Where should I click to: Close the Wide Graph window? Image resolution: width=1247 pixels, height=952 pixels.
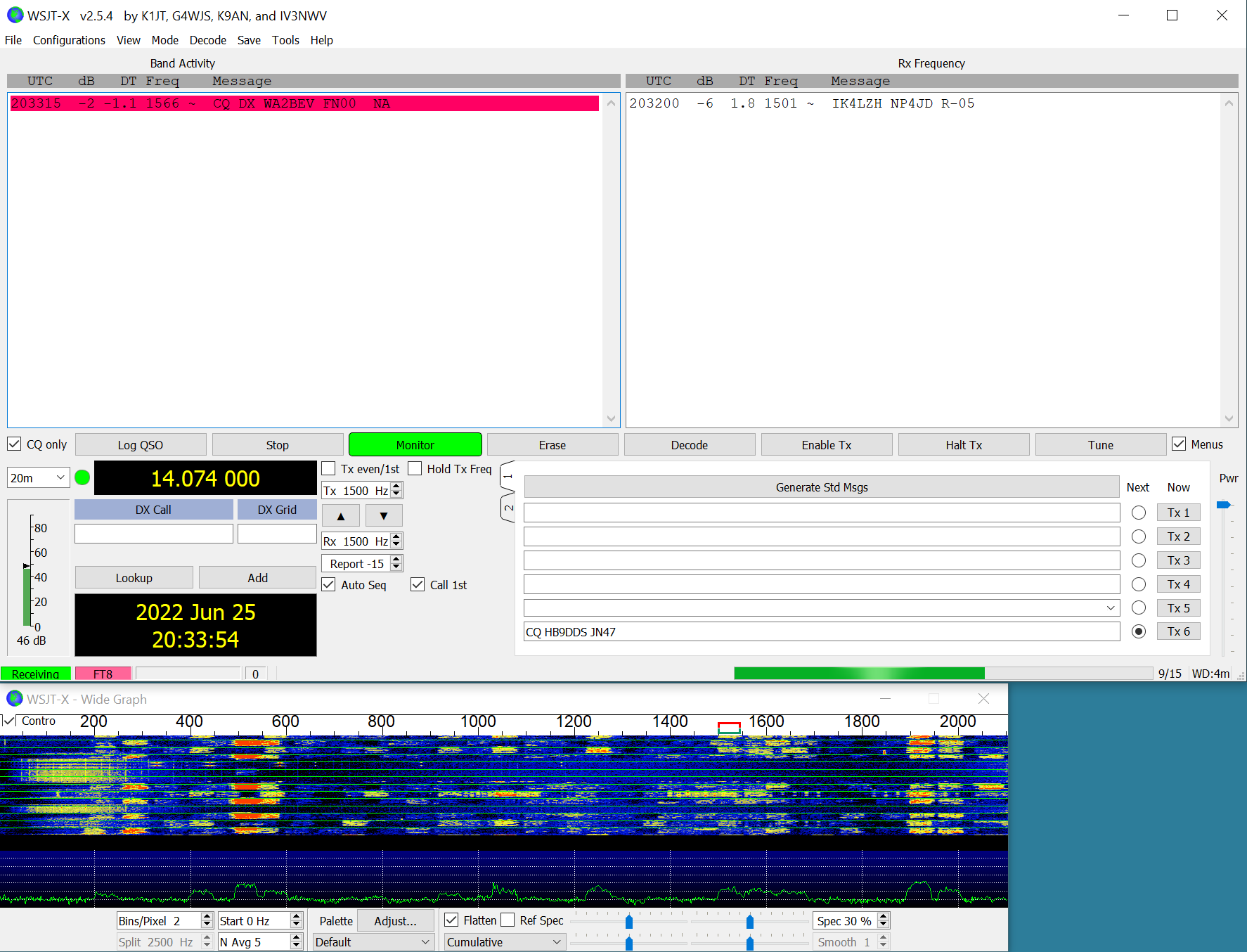983,699
